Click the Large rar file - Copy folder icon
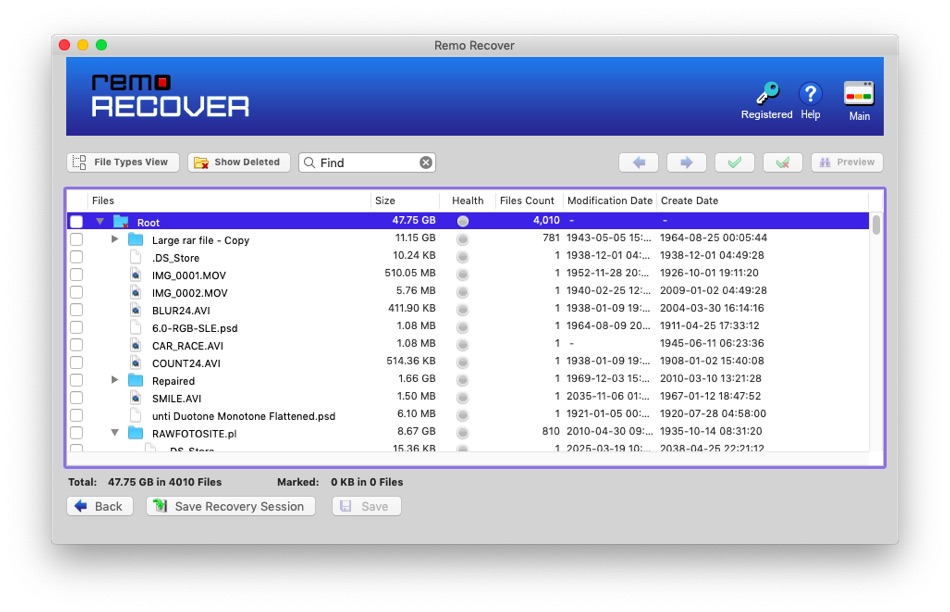950x612 pixels. [136, 239]
